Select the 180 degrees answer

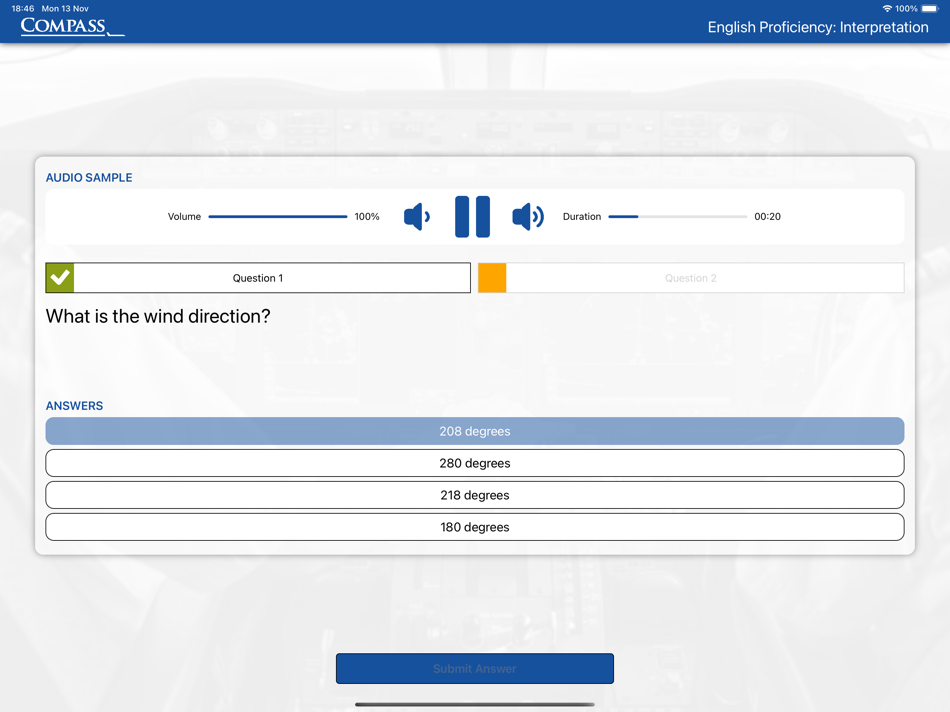pos(475,527)
